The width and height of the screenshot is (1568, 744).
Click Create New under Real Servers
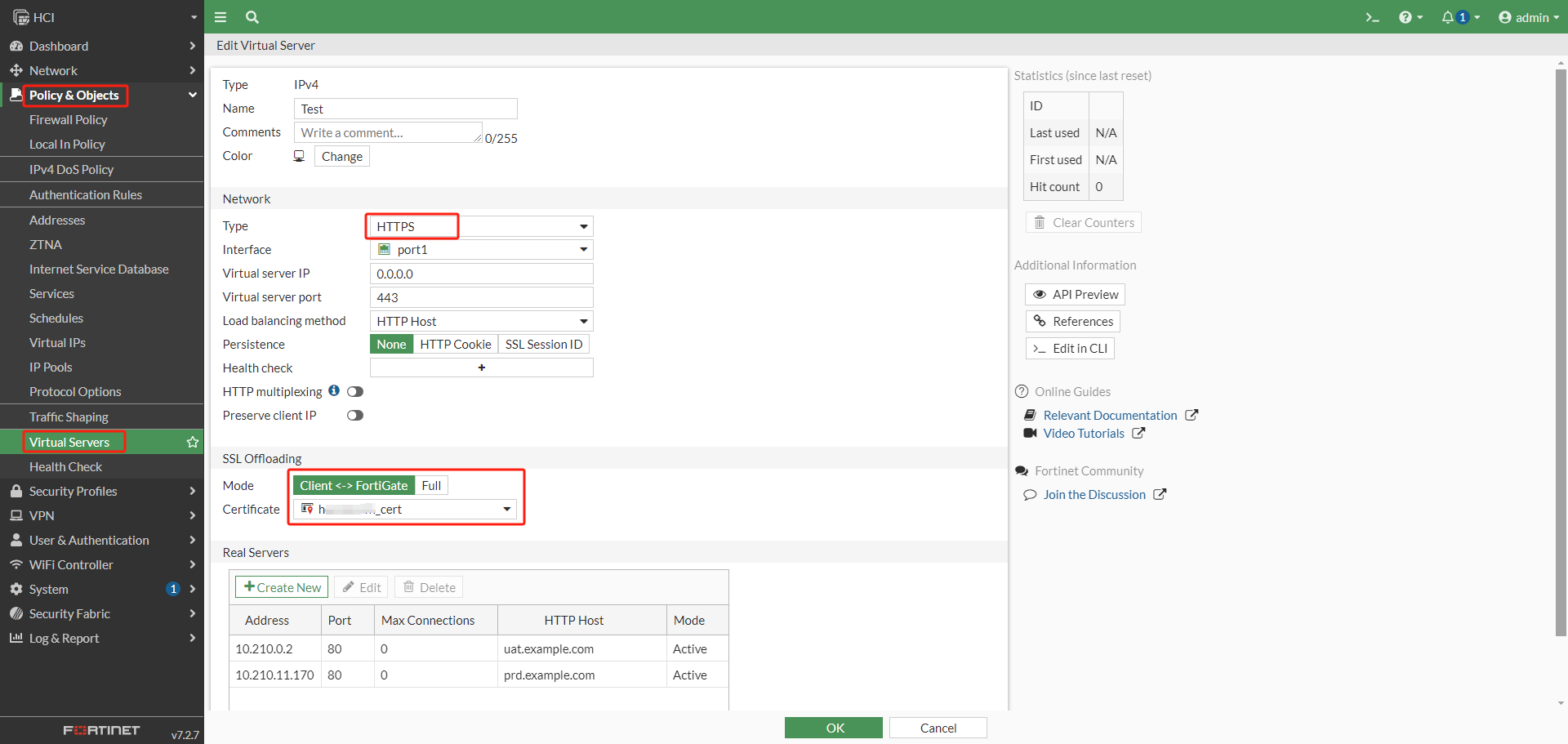pyautogui.click(x=281, y=586)
